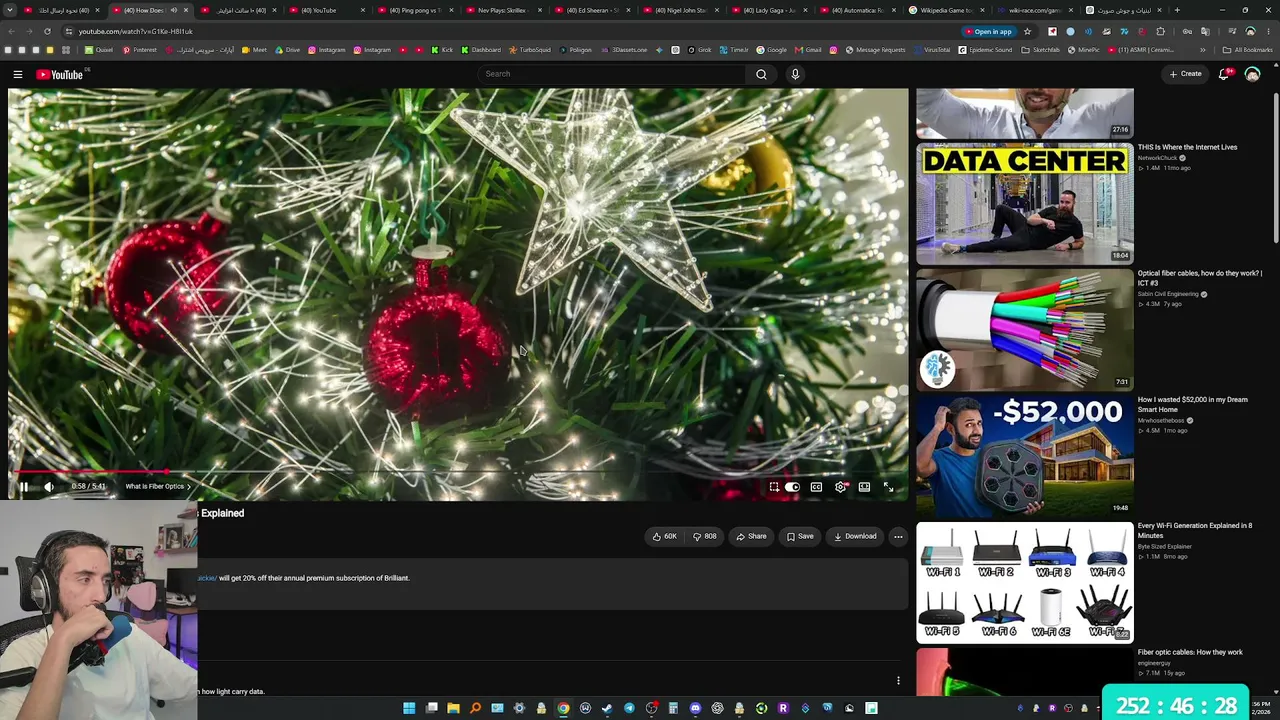The height and width of the screenshot is (720, 1280).
Task: Open a new browser tab
Action: (x=1176, y=10)
